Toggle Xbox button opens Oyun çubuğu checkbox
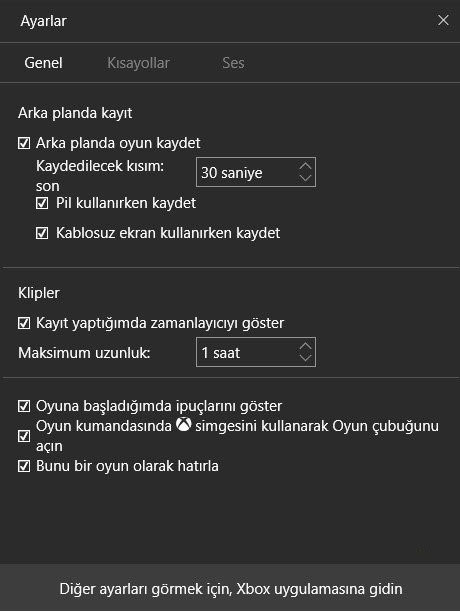Image resolution: width=460 pixels, height=612 pixels. 24,436
